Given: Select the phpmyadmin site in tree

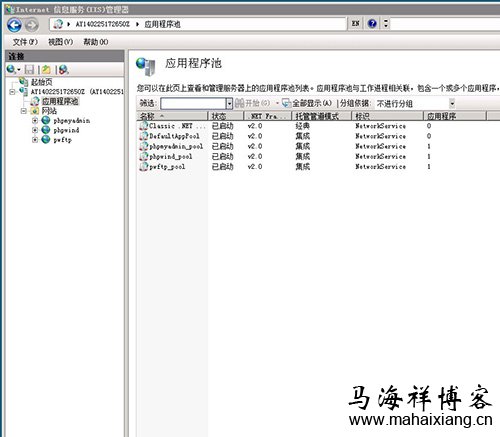Looking at the screenshot, I should click(72, 121).
